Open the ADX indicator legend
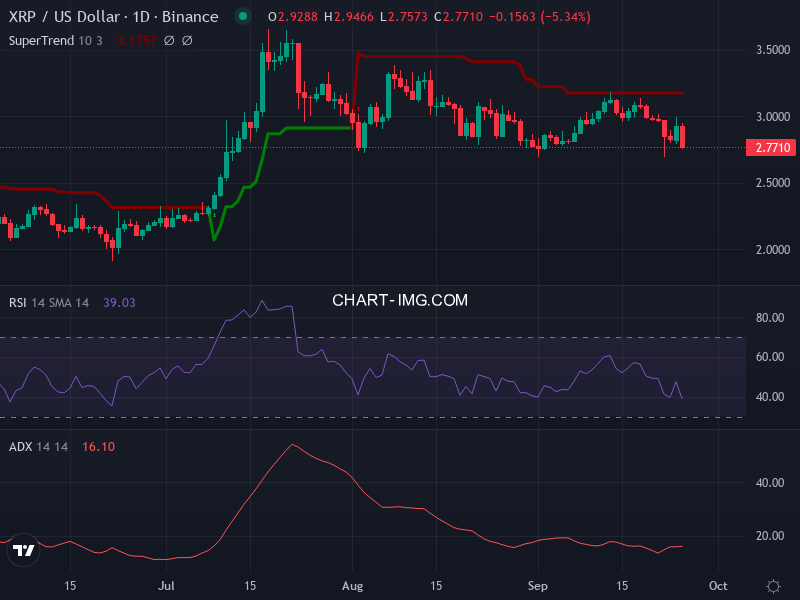Image resolution: width=800 pixels, height=600 pixels. pyautogui.click(x=19, y=446)
